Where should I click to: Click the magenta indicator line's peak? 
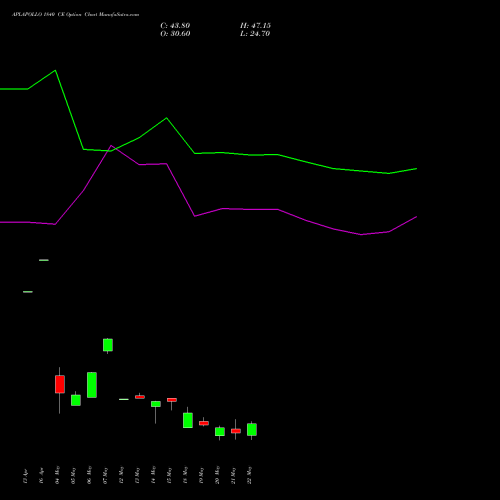pyautogui.click(x=111, y=146)
